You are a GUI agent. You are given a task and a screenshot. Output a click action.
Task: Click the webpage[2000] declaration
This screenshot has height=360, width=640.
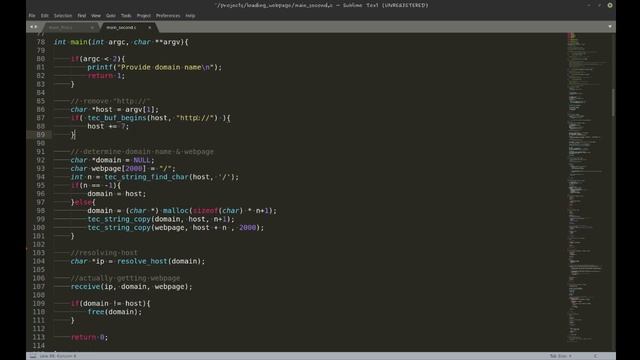point(120,169)
